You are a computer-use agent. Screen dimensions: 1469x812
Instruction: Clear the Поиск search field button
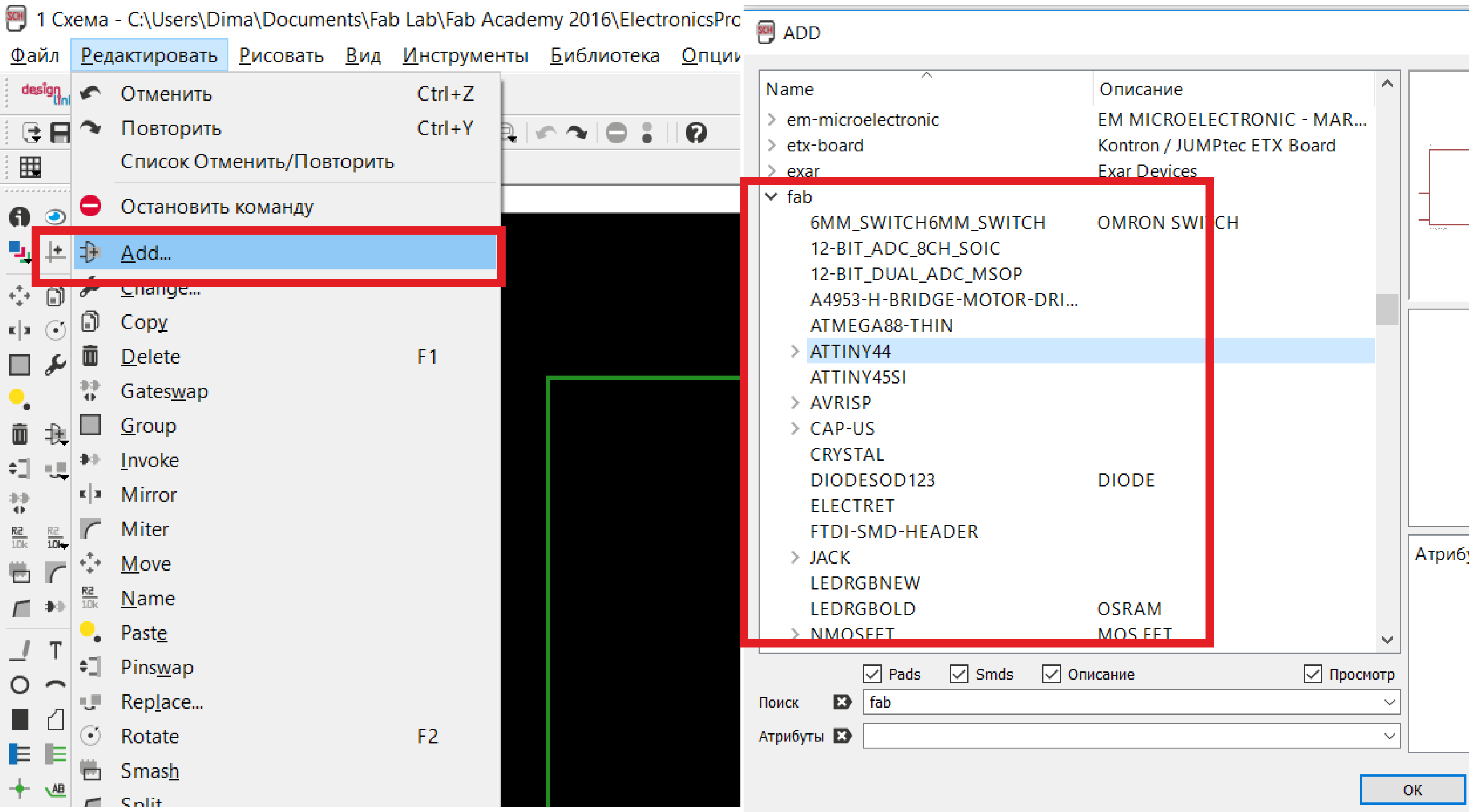[842, 702]
